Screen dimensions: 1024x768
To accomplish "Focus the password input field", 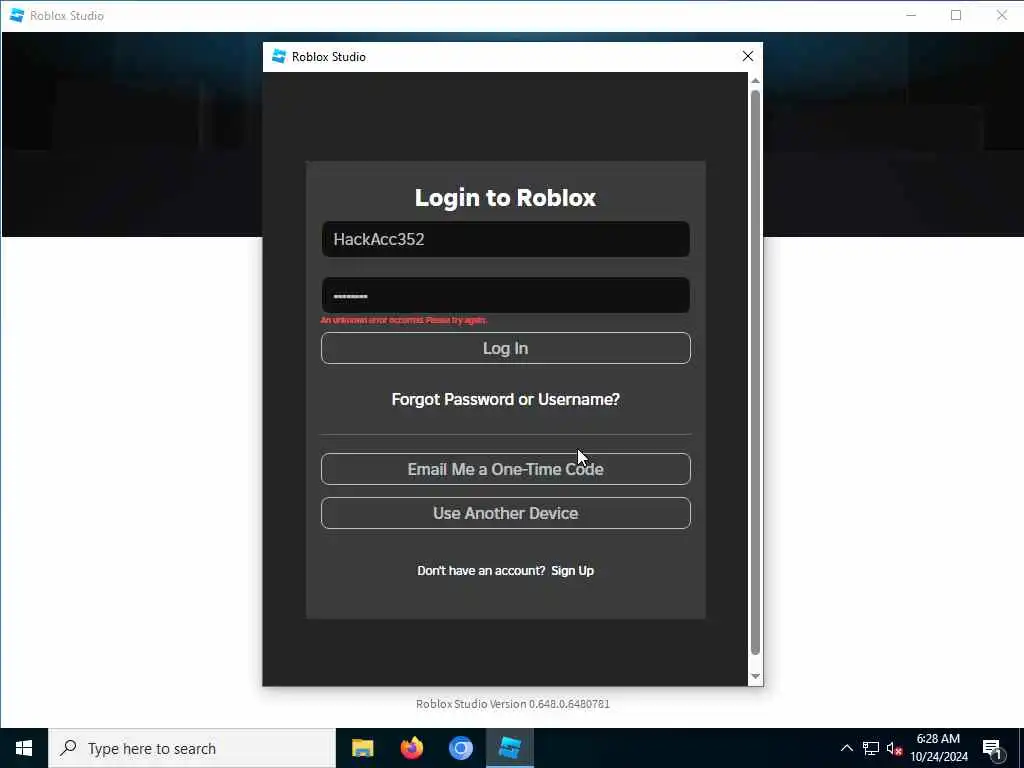I will [505, 295].
